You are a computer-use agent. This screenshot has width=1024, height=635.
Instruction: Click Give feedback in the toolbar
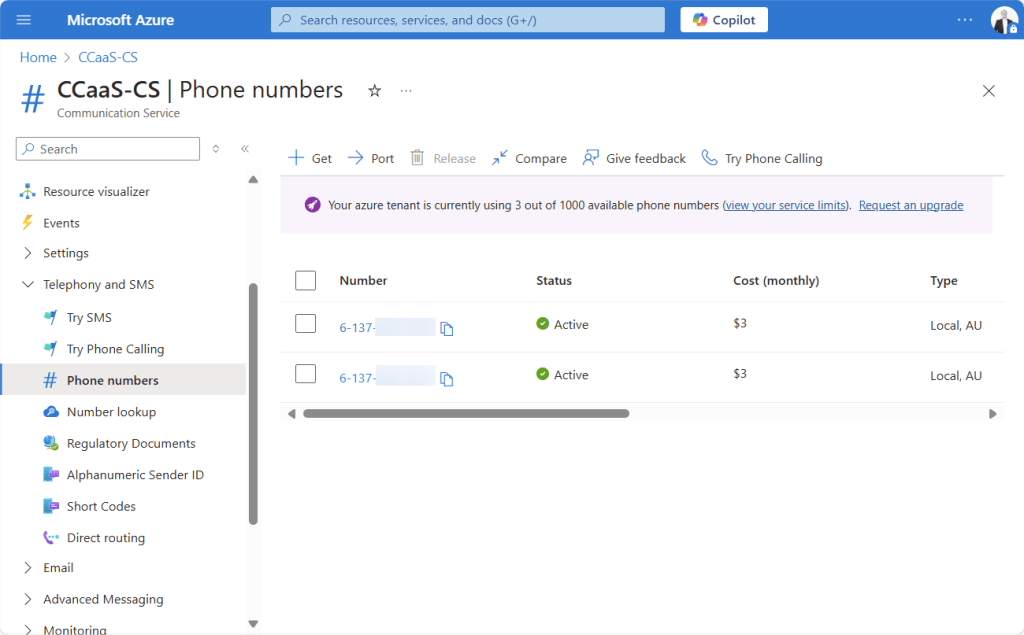click(x=634, y=158)
